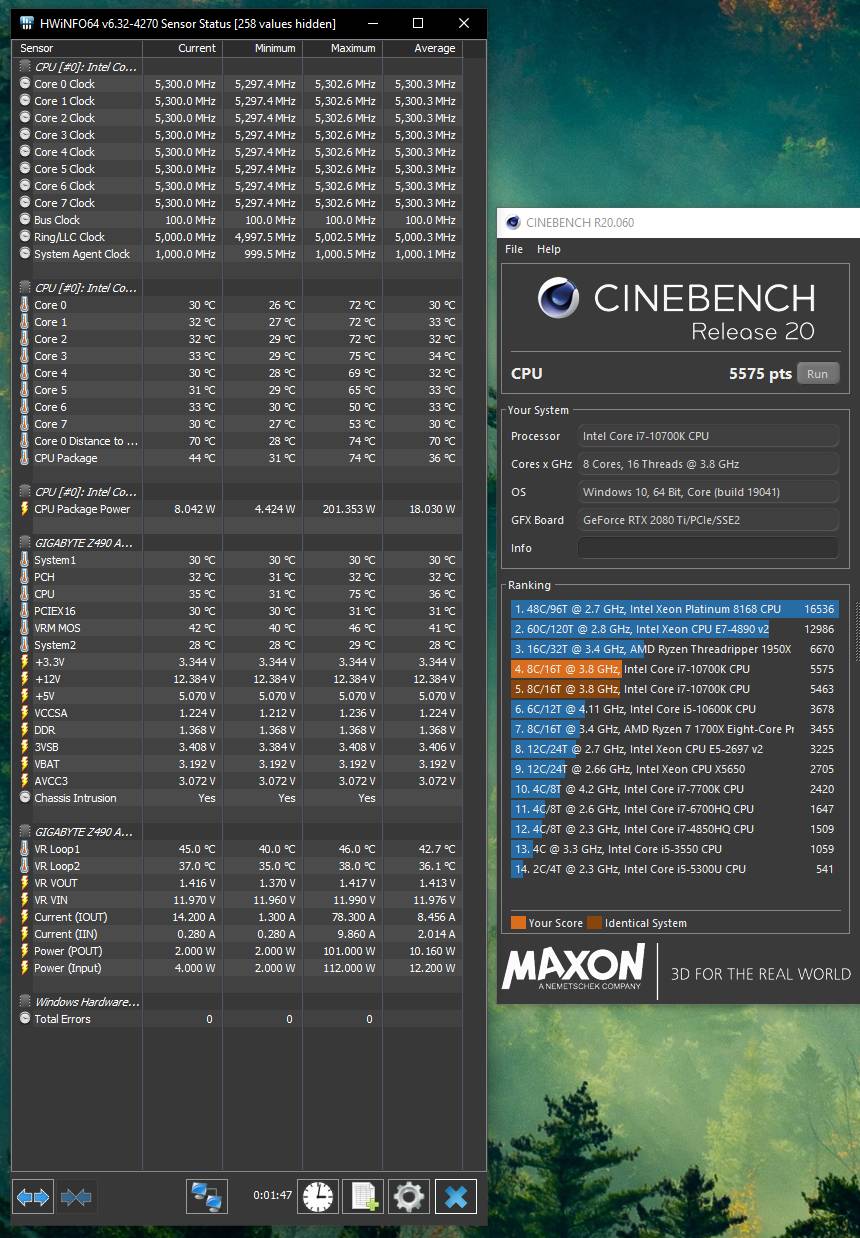
Task: Click the inward-arrows collapse icon on the toolbar
Action: point(77,1196)
